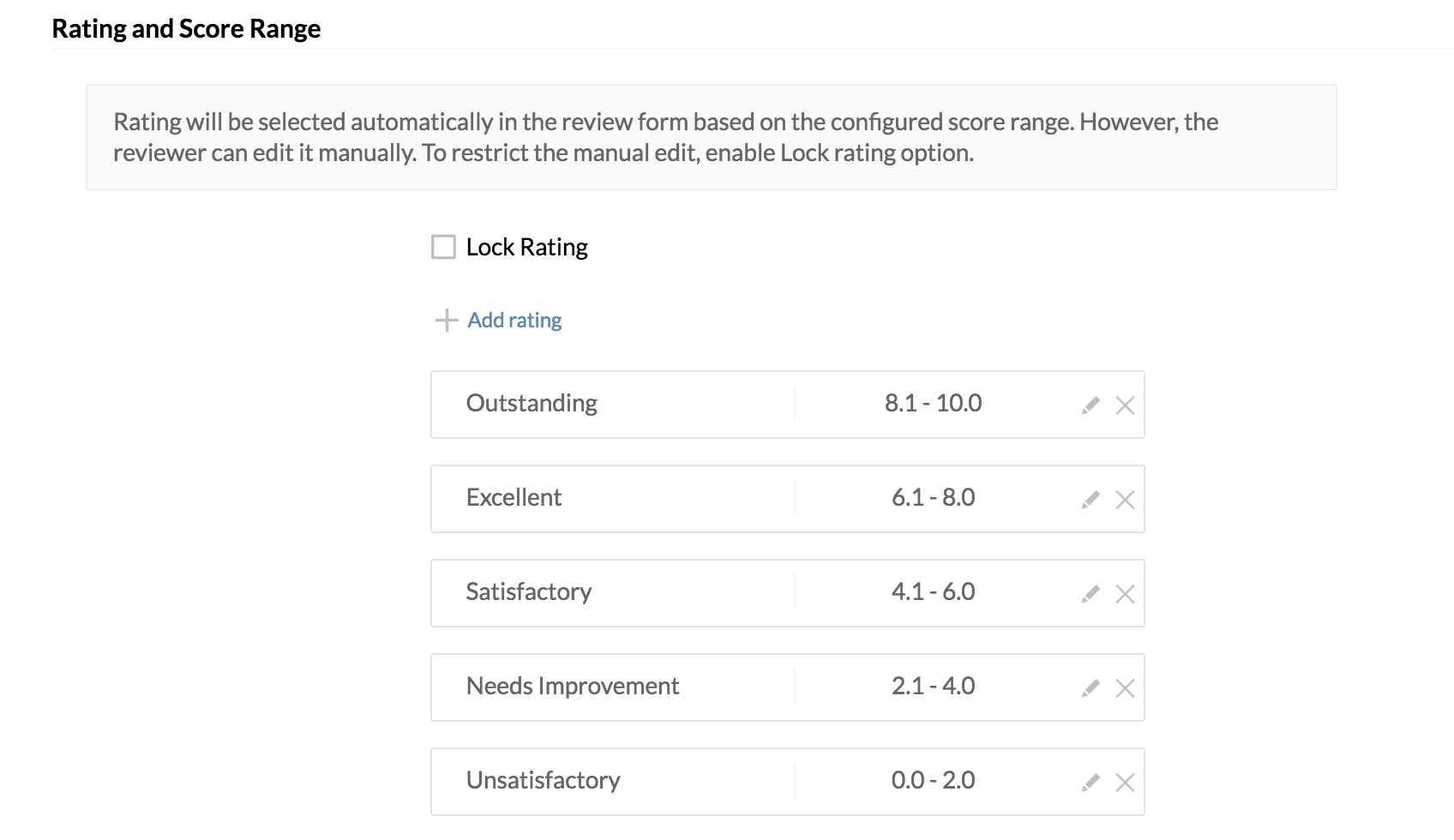Edit the Outstanding rating with pencil icon
Screen dimensions: 1454x840
pyautogui.click(x=1090, y=405)
